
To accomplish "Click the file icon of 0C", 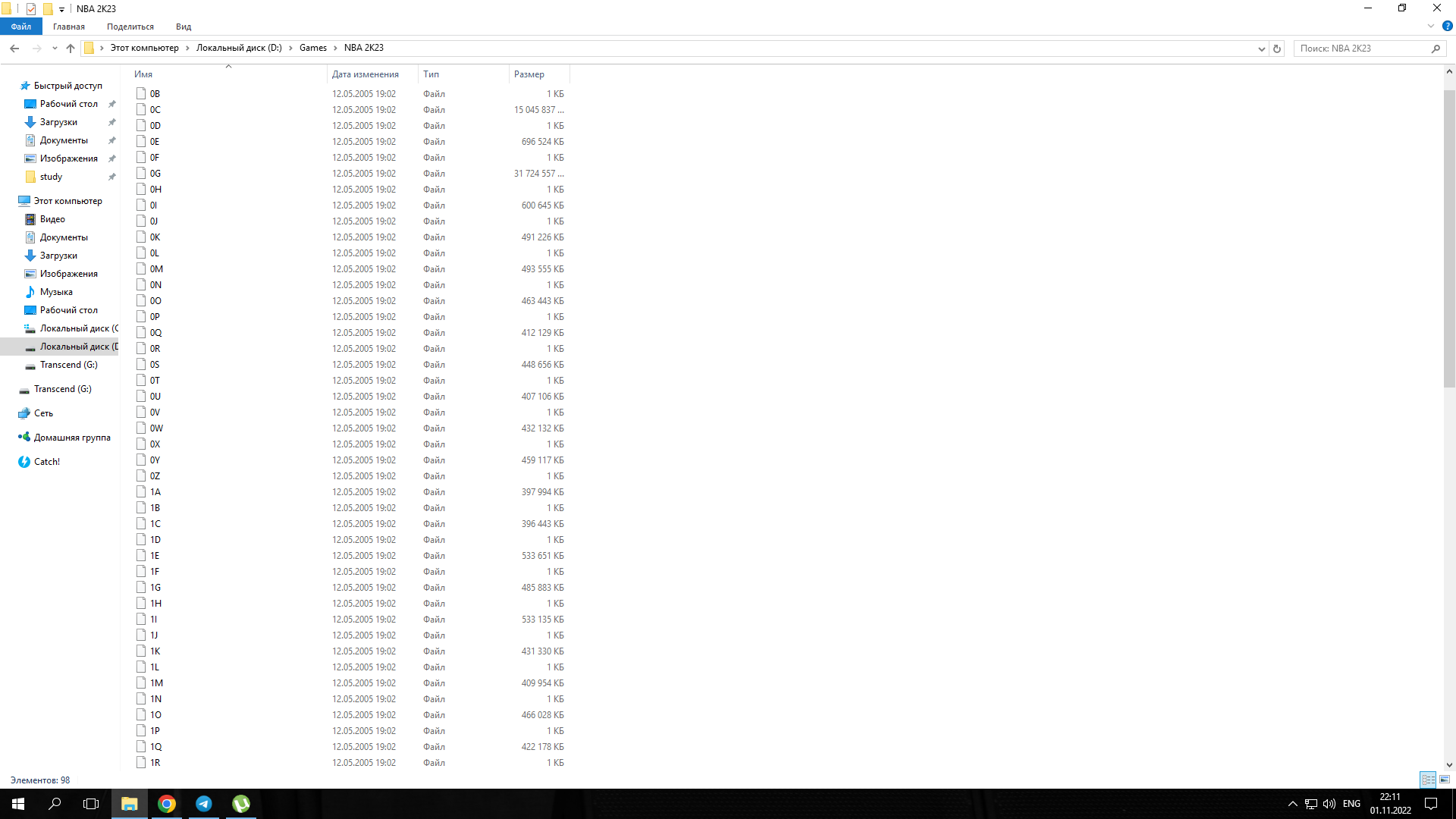I will pos(141,110).
